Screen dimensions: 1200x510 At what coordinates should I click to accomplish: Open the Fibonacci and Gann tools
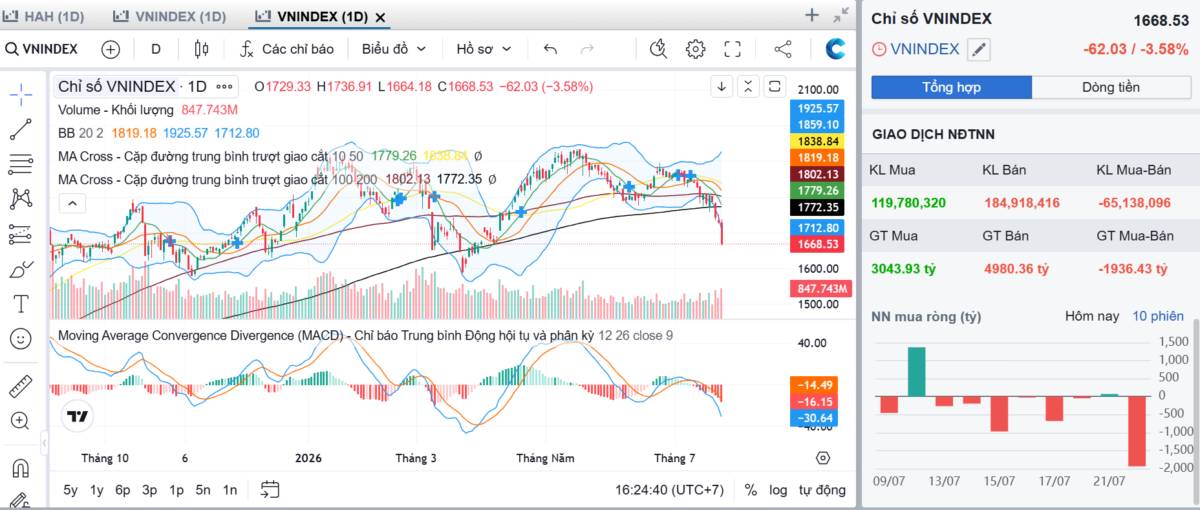click(21, 164)
